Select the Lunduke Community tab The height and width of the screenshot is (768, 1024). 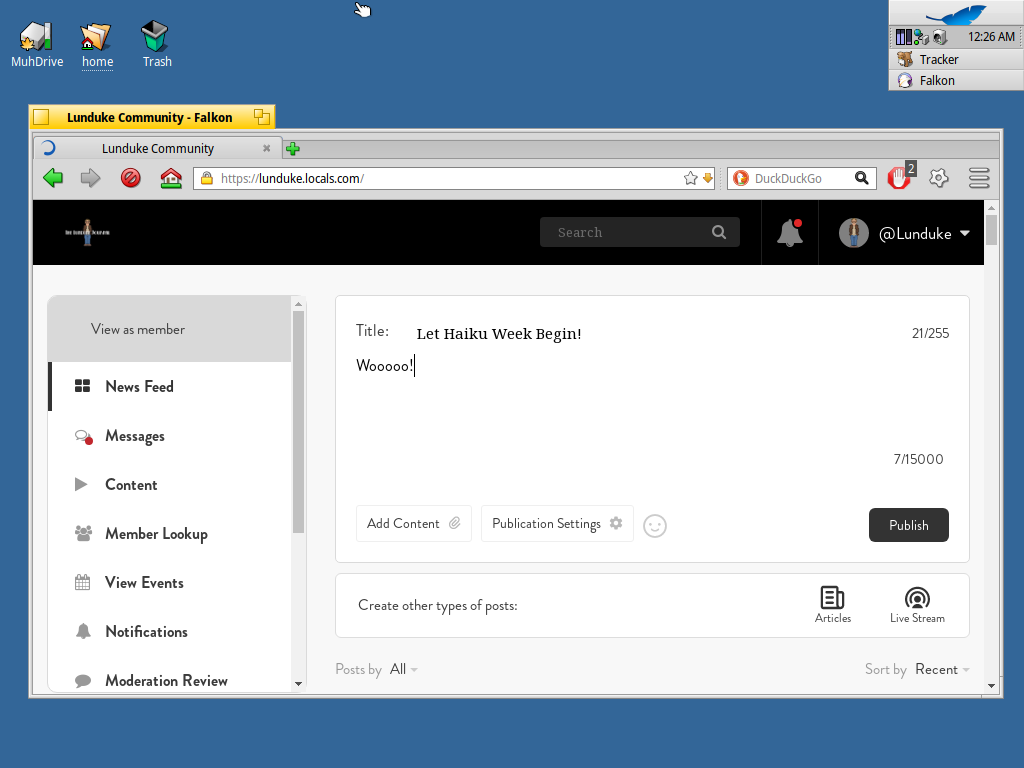(x=157, y=148)
